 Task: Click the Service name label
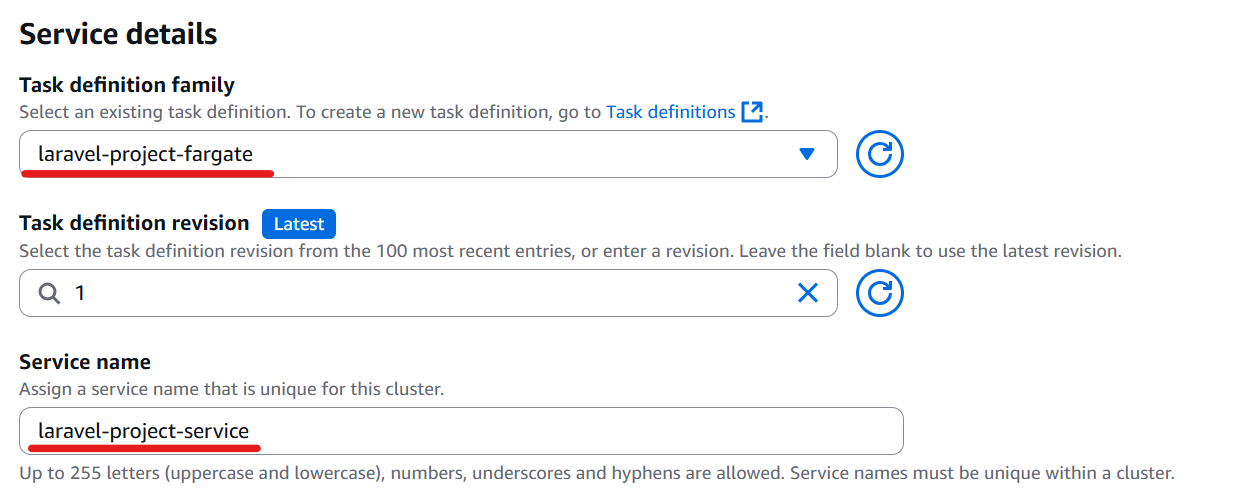(85, 362)
